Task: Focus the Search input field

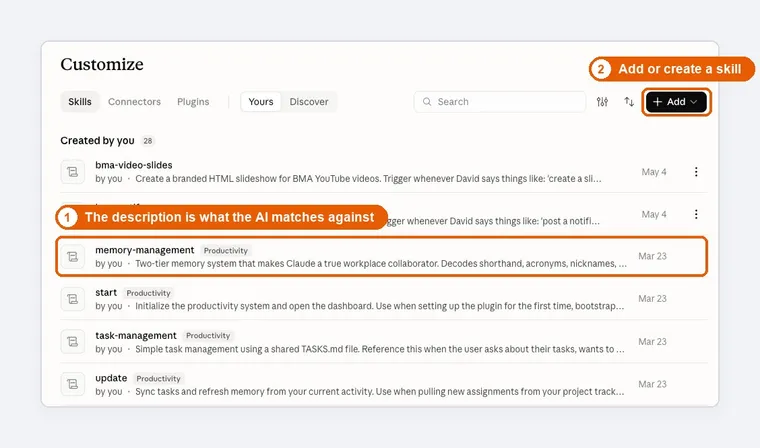Action: (500, 102)
